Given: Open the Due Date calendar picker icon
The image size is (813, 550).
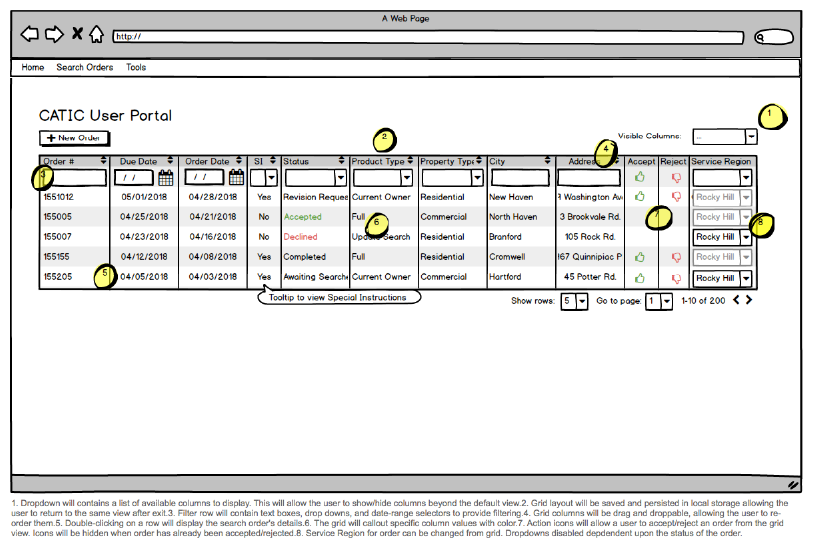Looking at the screenshot, I should point(165,178).
